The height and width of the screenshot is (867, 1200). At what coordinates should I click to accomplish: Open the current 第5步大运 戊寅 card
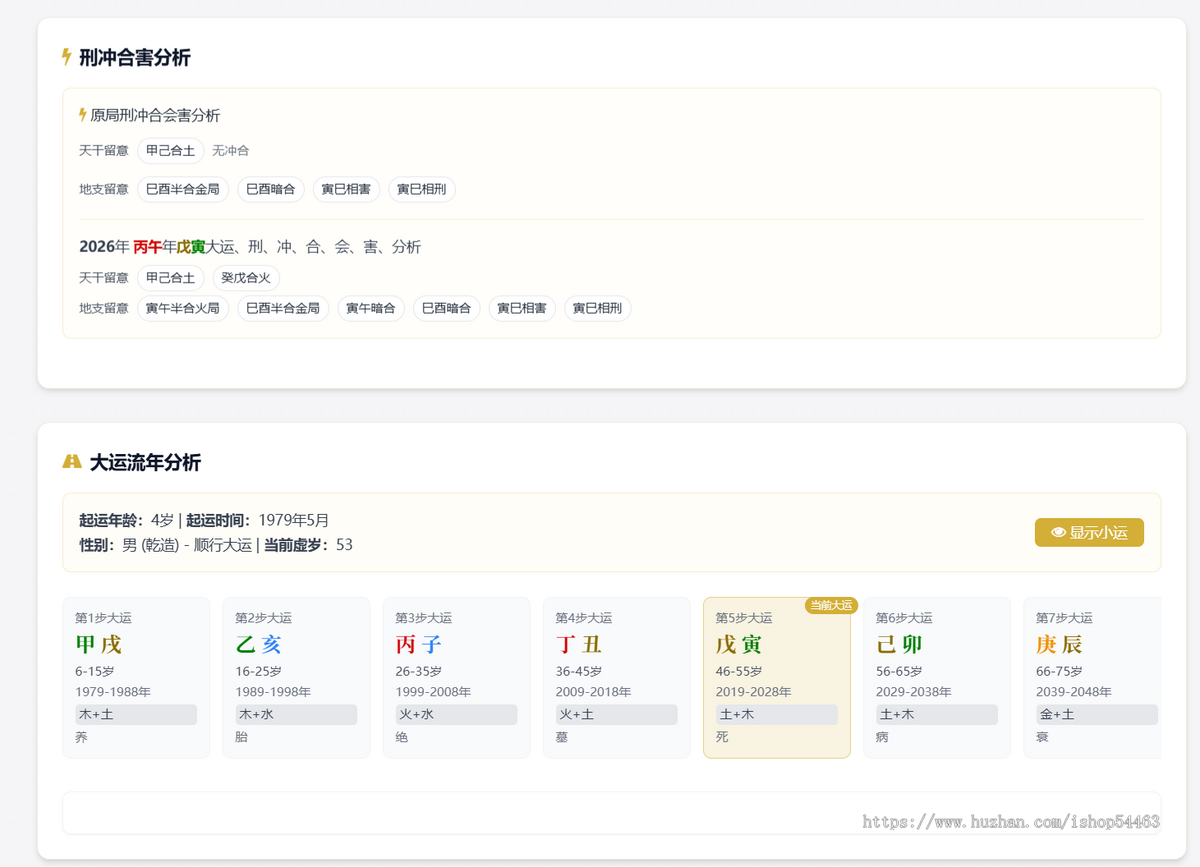click(777, 678)
